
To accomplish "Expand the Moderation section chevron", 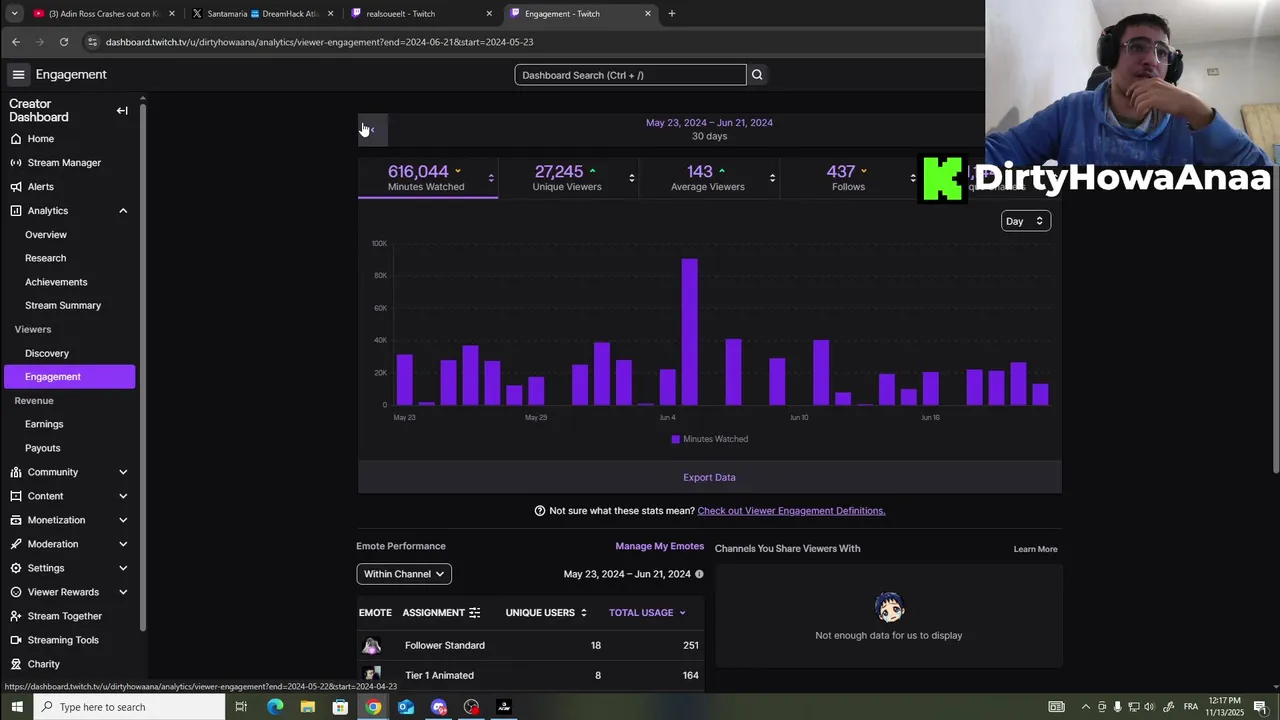I will (x=123, y=544).
